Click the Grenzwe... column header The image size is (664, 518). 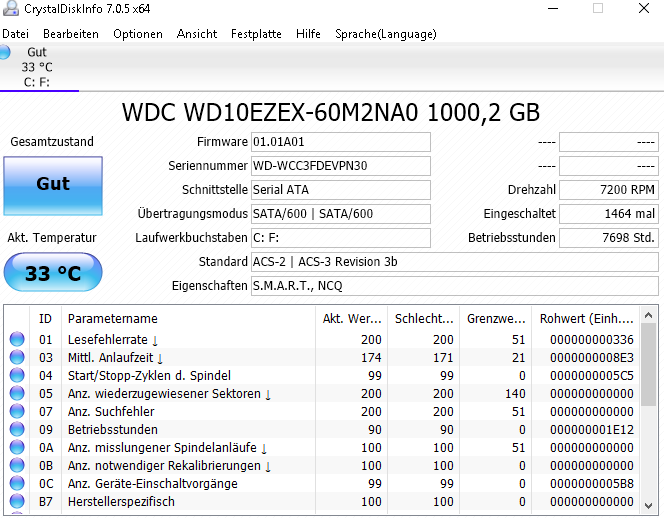(495, 319)
